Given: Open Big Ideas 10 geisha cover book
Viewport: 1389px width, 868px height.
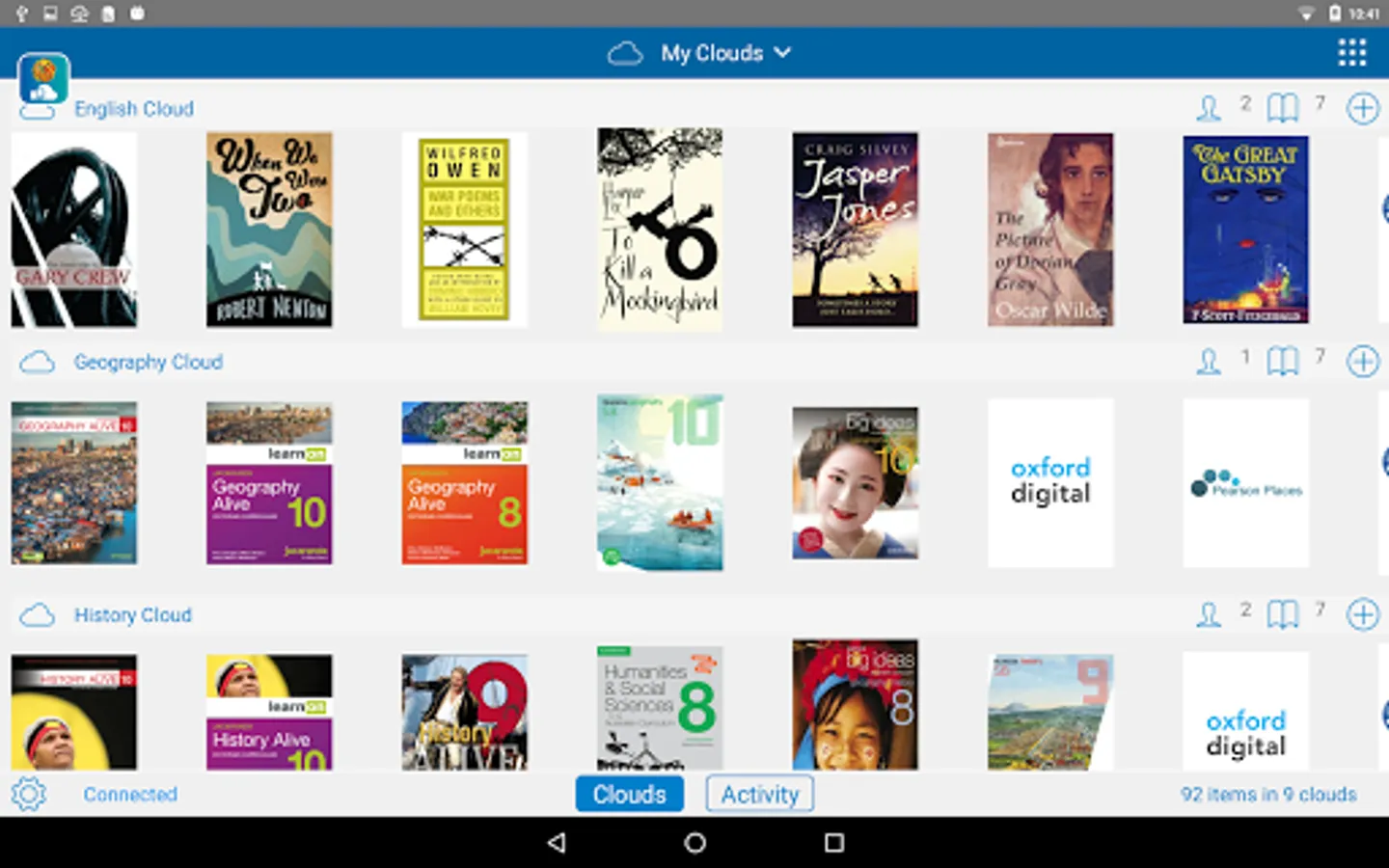Looking at the screenshot, I should 856,483.
